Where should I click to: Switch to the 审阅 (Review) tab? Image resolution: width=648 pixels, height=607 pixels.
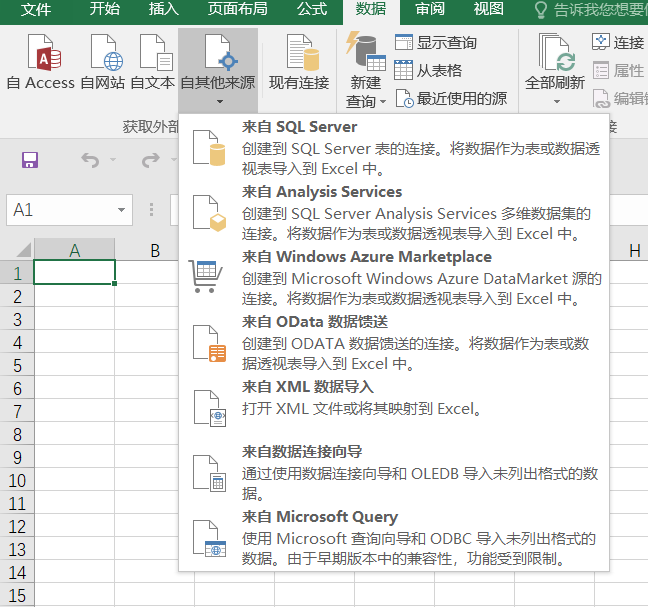click(430, 10)
